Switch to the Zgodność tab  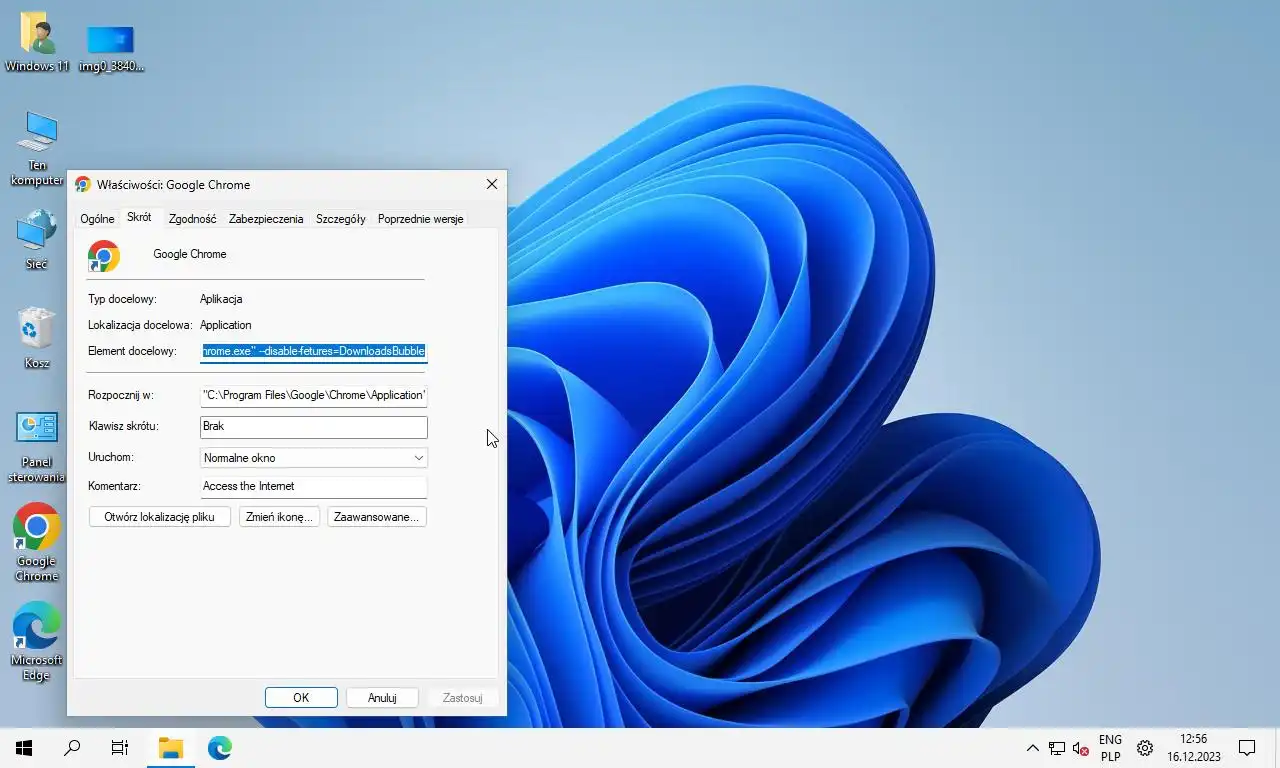[x=192, y=219]
